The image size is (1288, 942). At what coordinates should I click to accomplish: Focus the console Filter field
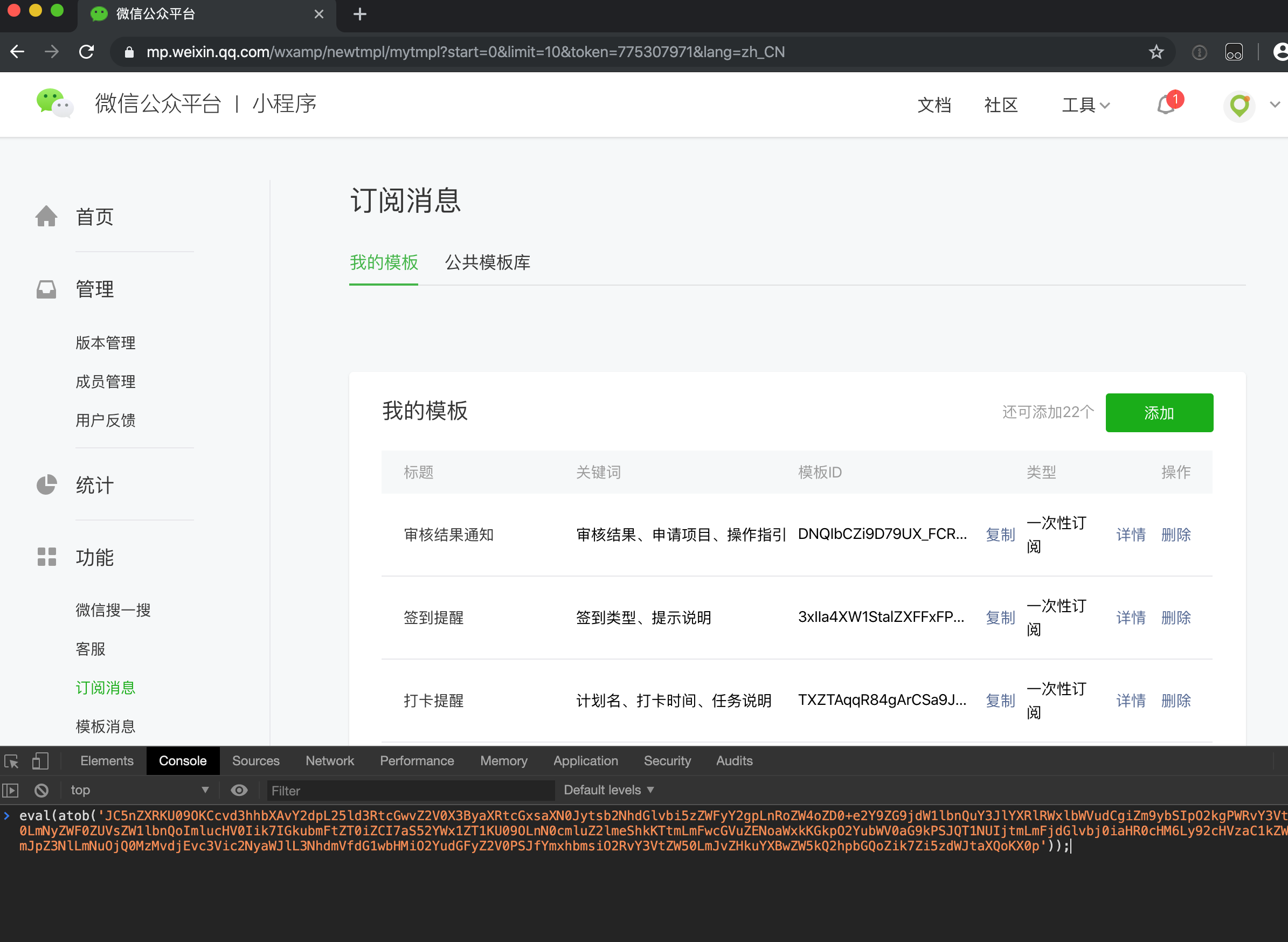[411, 791]
